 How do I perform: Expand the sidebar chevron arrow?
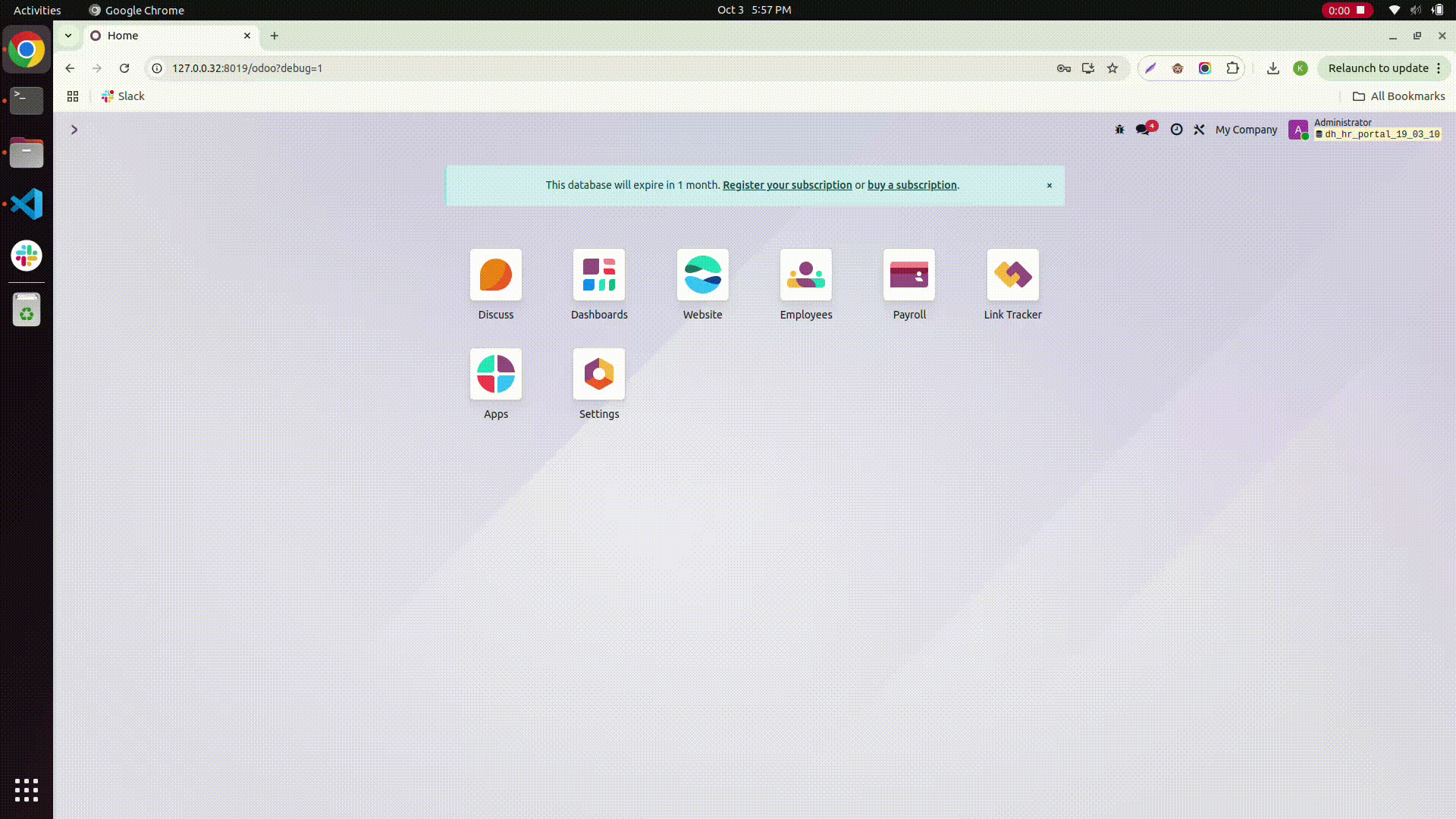(x=74, y=130)
